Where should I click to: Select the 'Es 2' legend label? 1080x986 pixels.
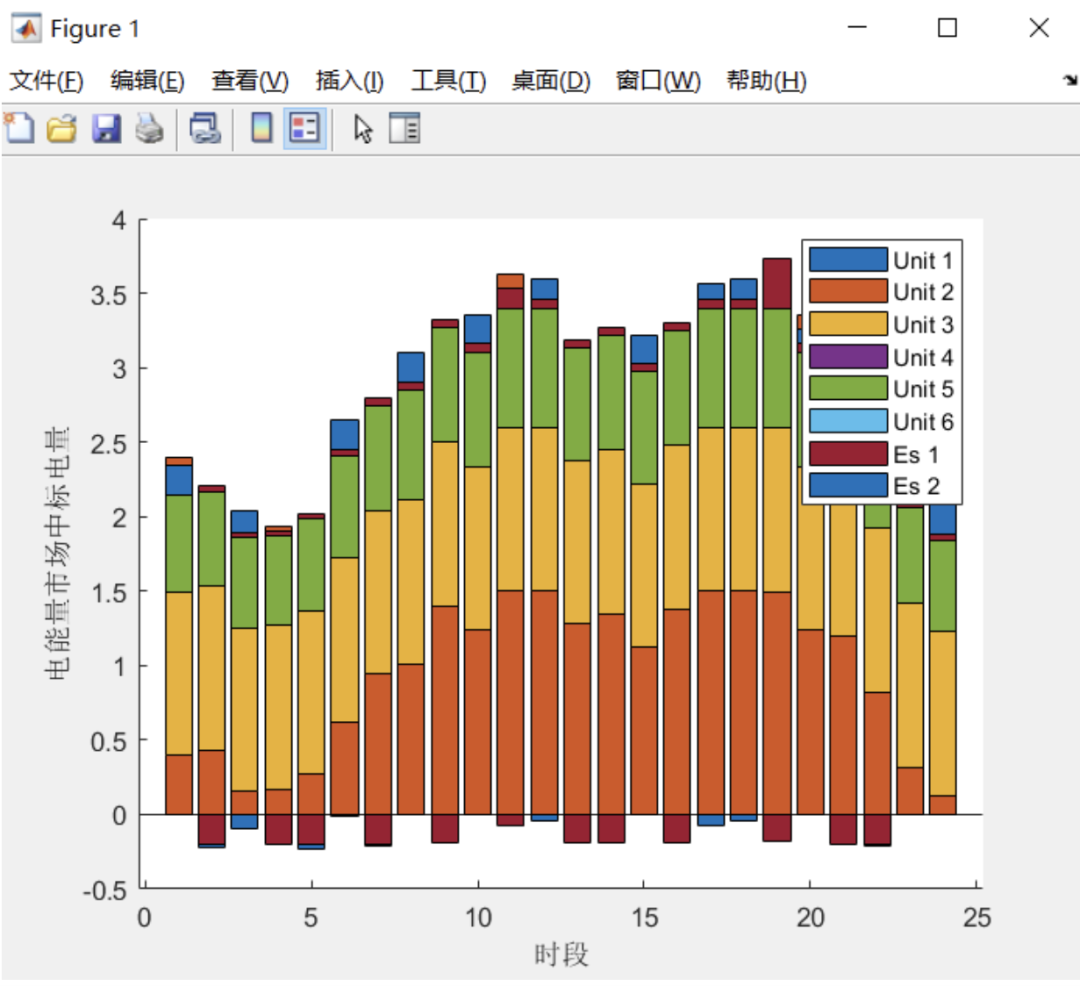pos(916,486)
